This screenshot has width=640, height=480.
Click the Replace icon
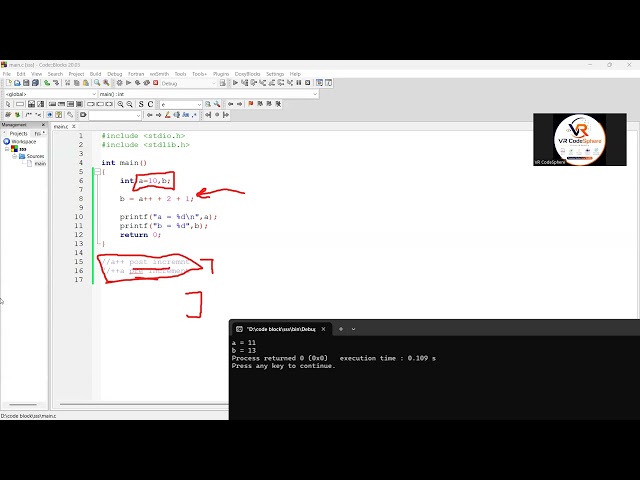106,83
